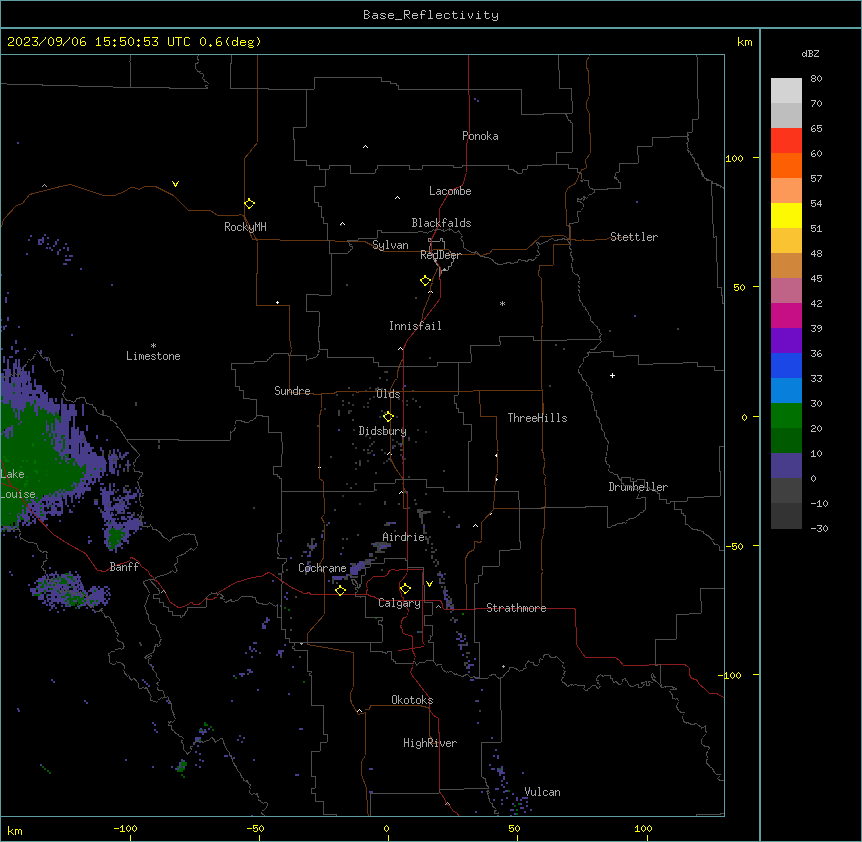Click the Strathmore town label

tap(516, 608)
